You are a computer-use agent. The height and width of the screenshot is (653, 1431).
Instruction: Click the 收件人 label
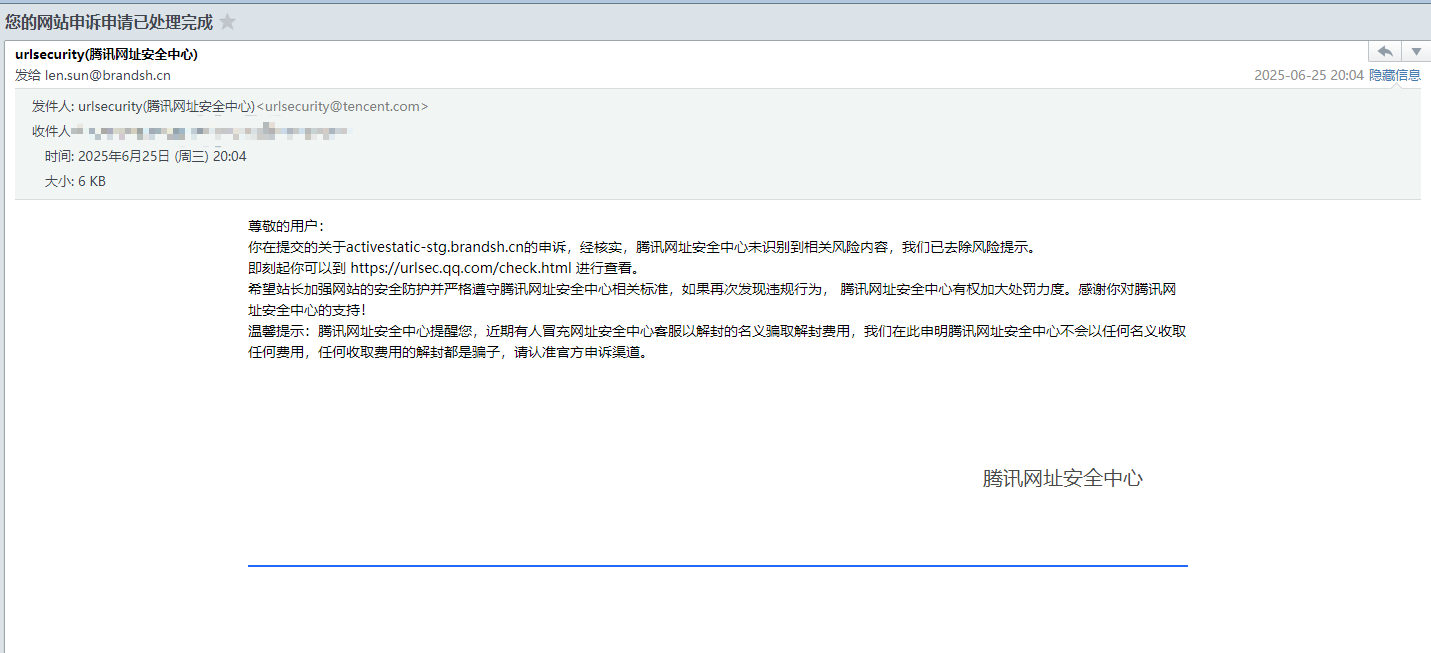click(x=50, y=131)
